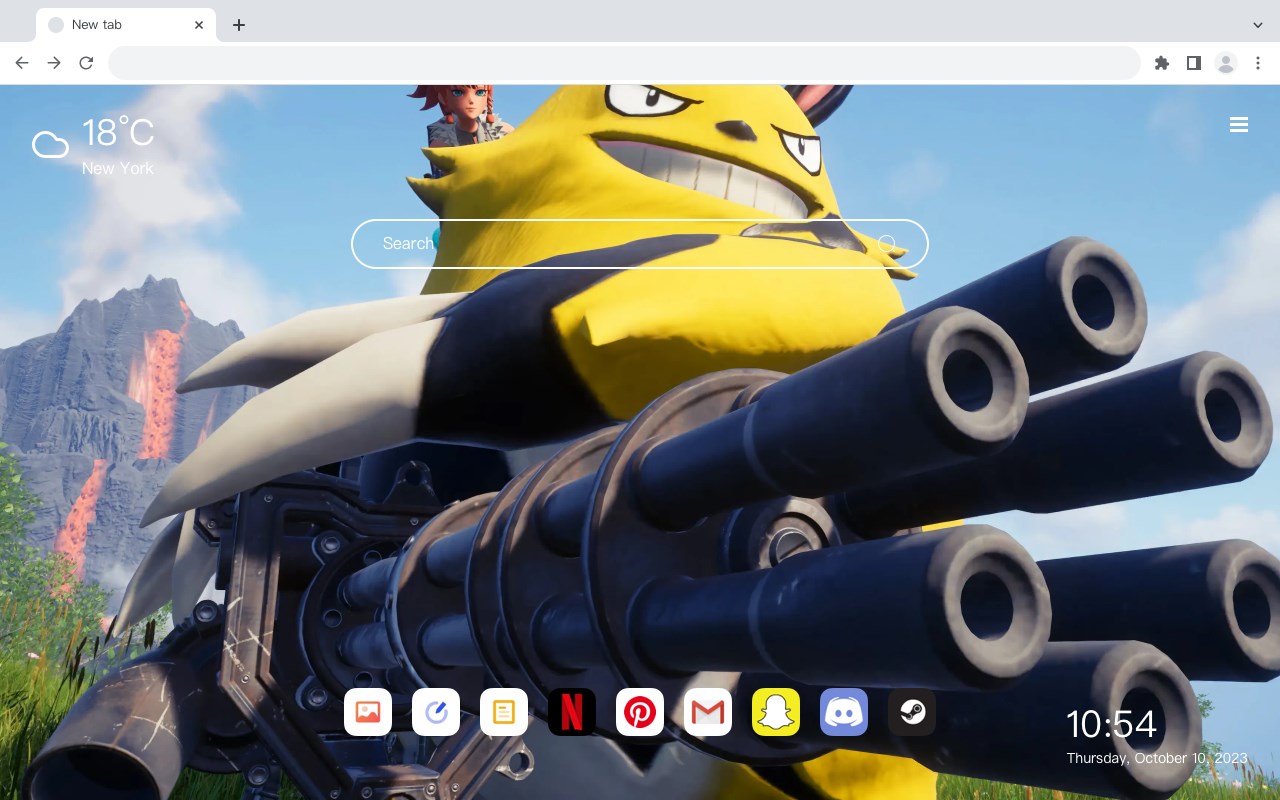The width and height of the screenshot is (1280, 800).
Task: Click the 18°C temperature reading
Action: click(x=118, y=133)
